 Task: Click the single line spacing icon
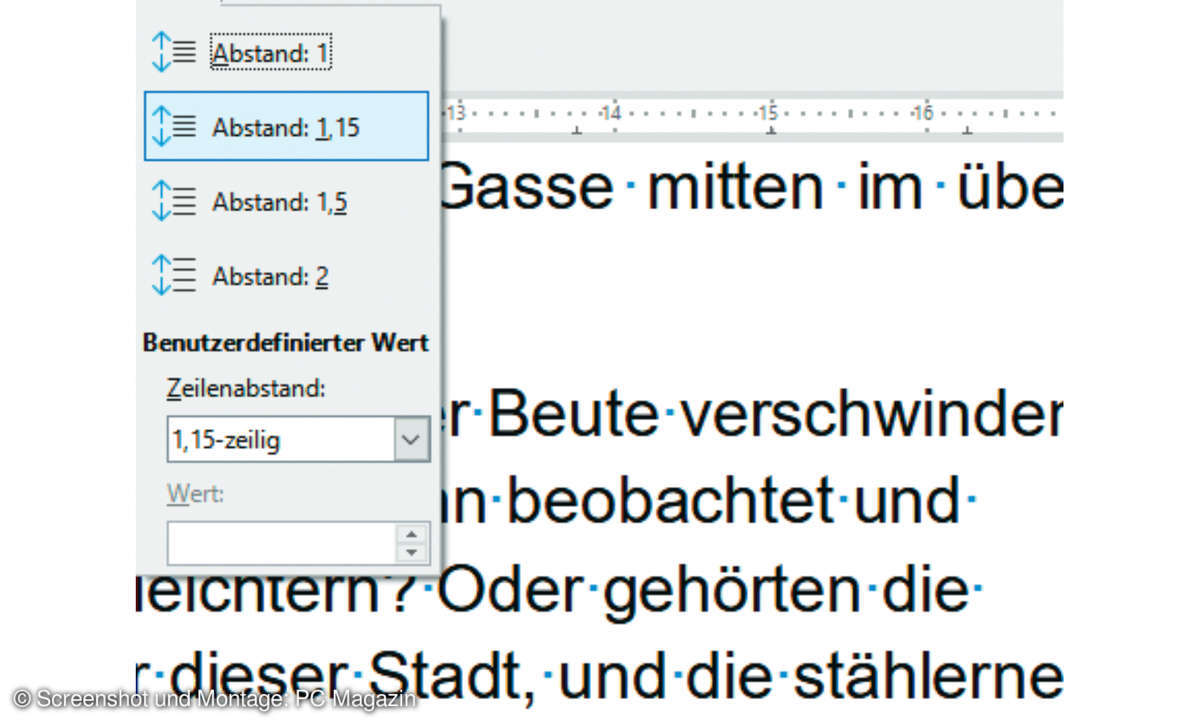(x=174, y=52)
